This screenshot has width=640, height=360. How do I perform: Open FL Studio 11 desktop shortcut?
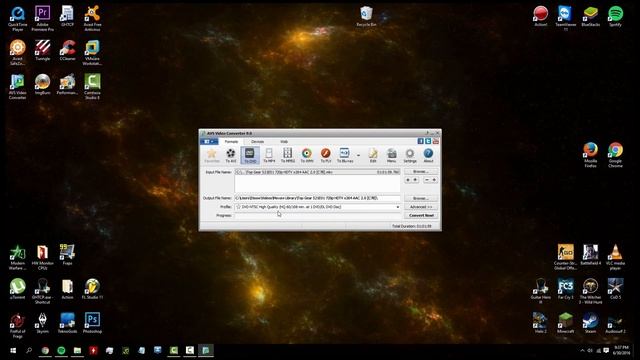pyautogui.click(x=92, y=289)
